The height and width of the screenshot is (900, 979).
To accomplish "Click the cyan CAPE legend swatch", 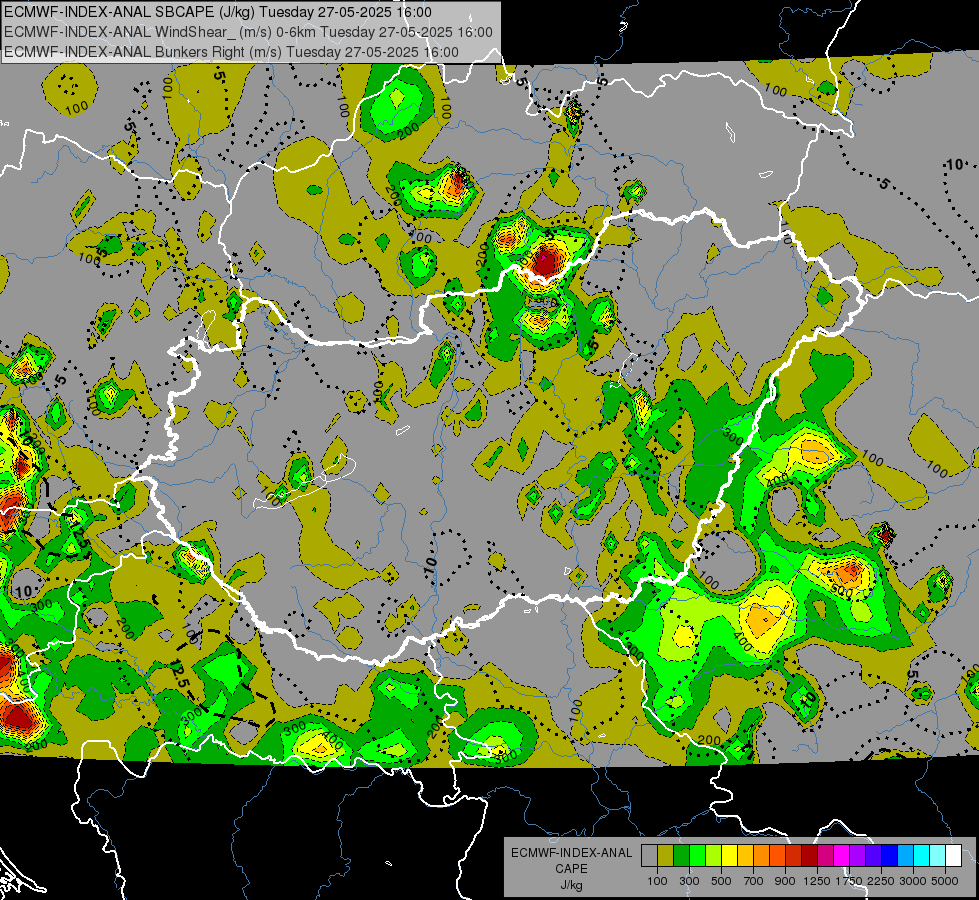I will pyautogui.click(x=922, y=856).
